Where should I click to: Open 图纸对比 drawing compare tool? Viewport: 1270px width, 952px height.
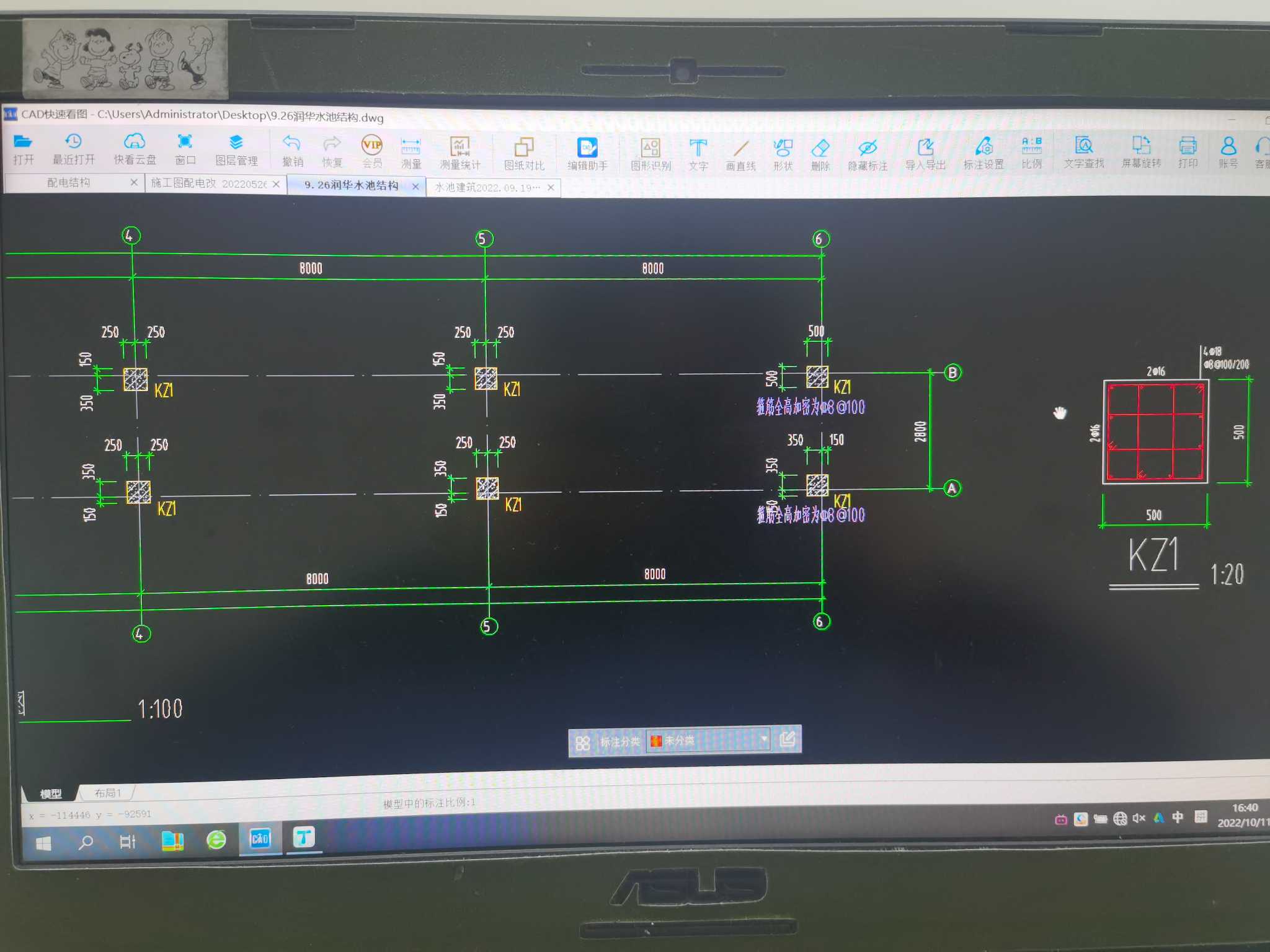(x=524, y=154)
